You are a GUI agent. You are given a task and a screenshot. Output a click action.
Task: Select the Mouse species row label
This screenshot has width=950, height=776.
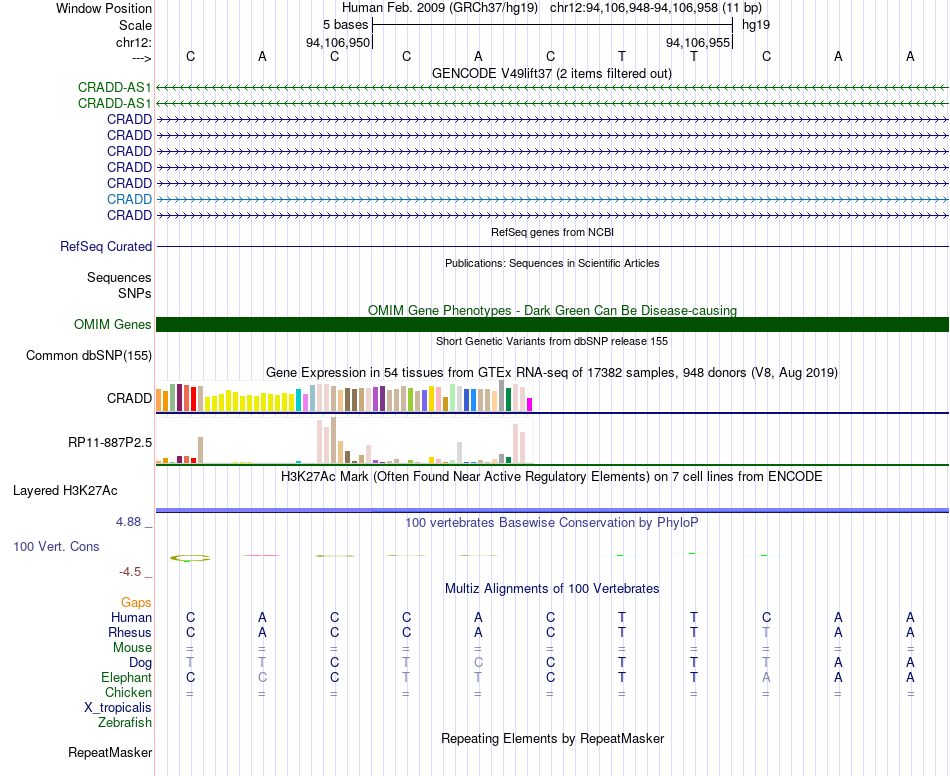(132, 648)
